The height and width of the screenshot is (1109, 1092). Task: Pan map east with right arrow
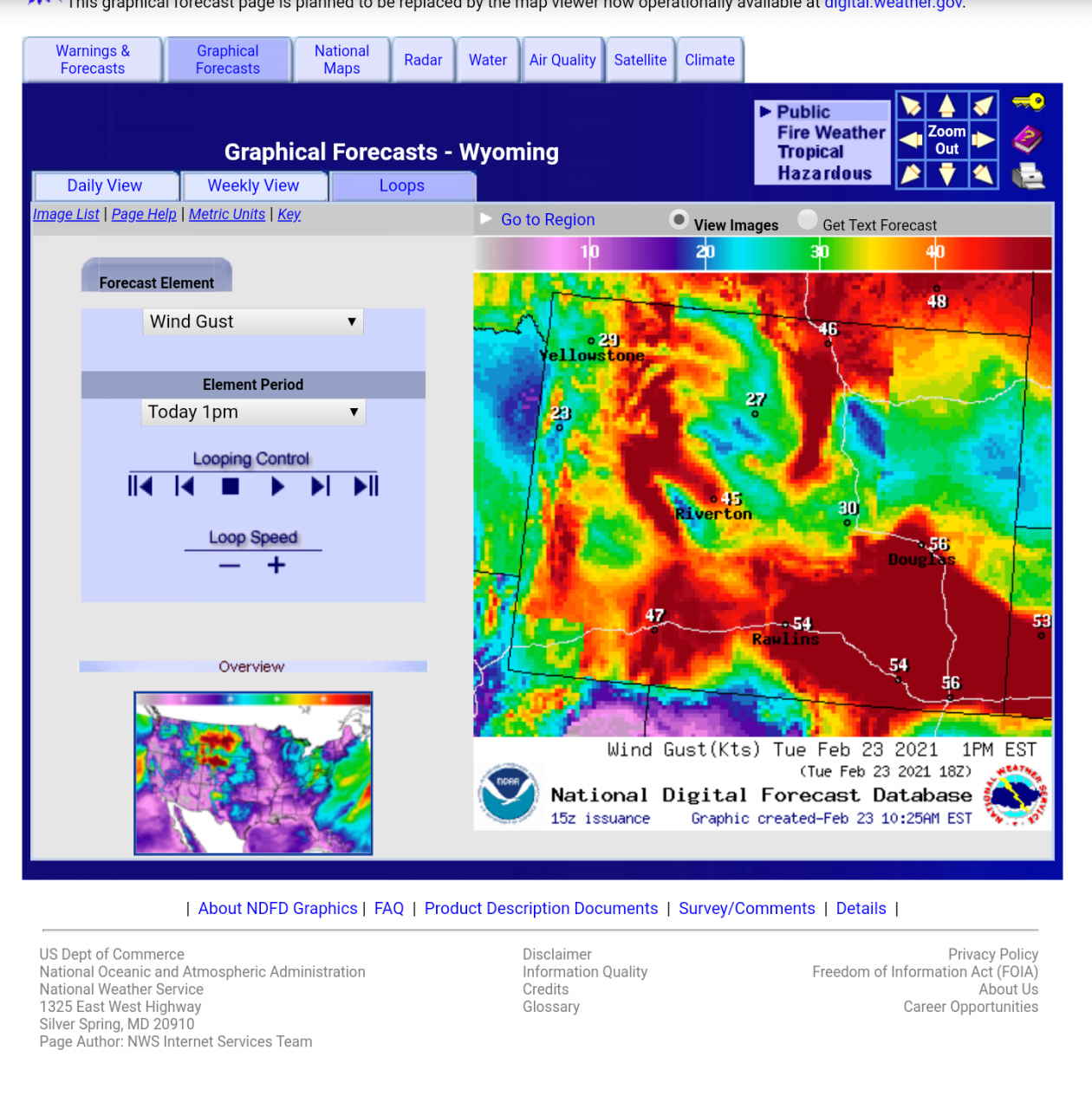983,139
